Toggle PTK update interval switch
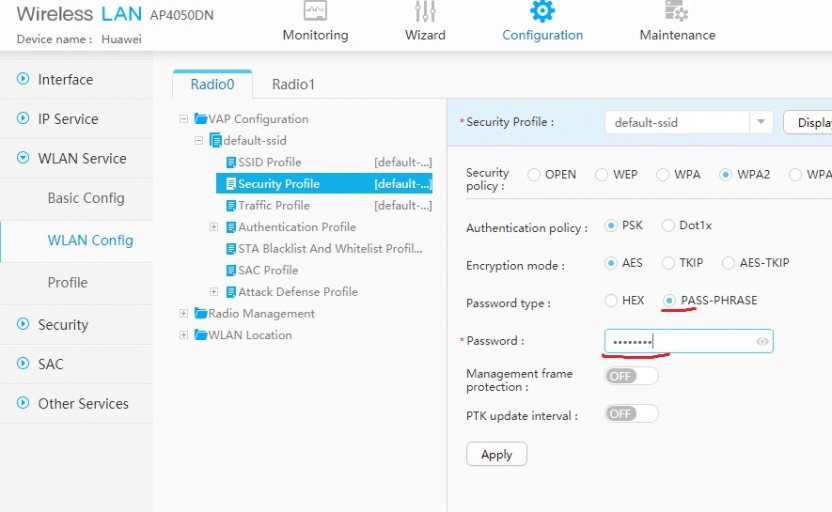 pos(632,414)
